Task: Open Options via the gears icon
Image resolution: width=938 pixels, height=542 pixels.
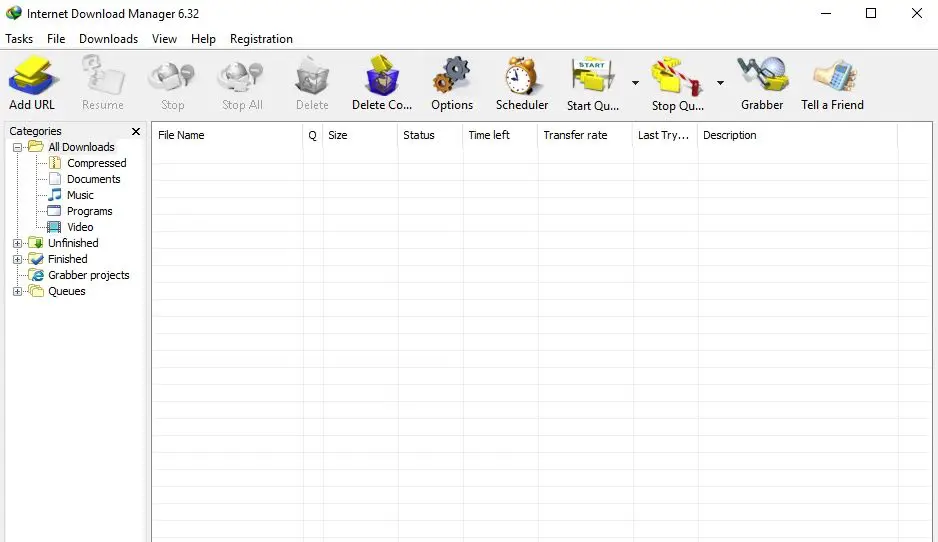Action: click(452, 75)
